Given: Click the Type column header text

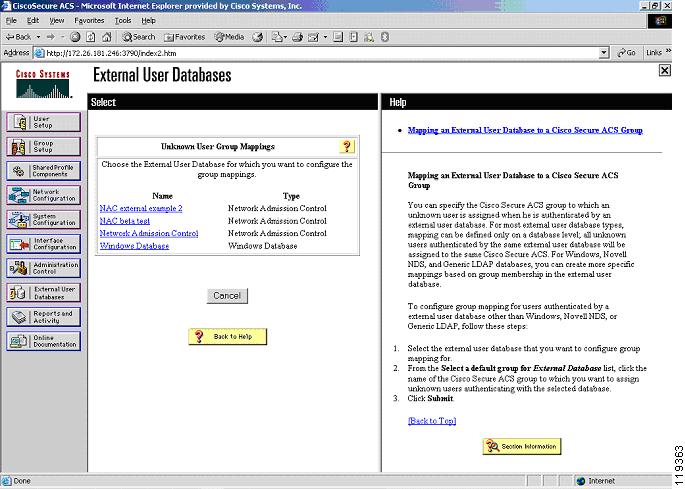Looking at the screenshot, I should click(x=291, y=196).
